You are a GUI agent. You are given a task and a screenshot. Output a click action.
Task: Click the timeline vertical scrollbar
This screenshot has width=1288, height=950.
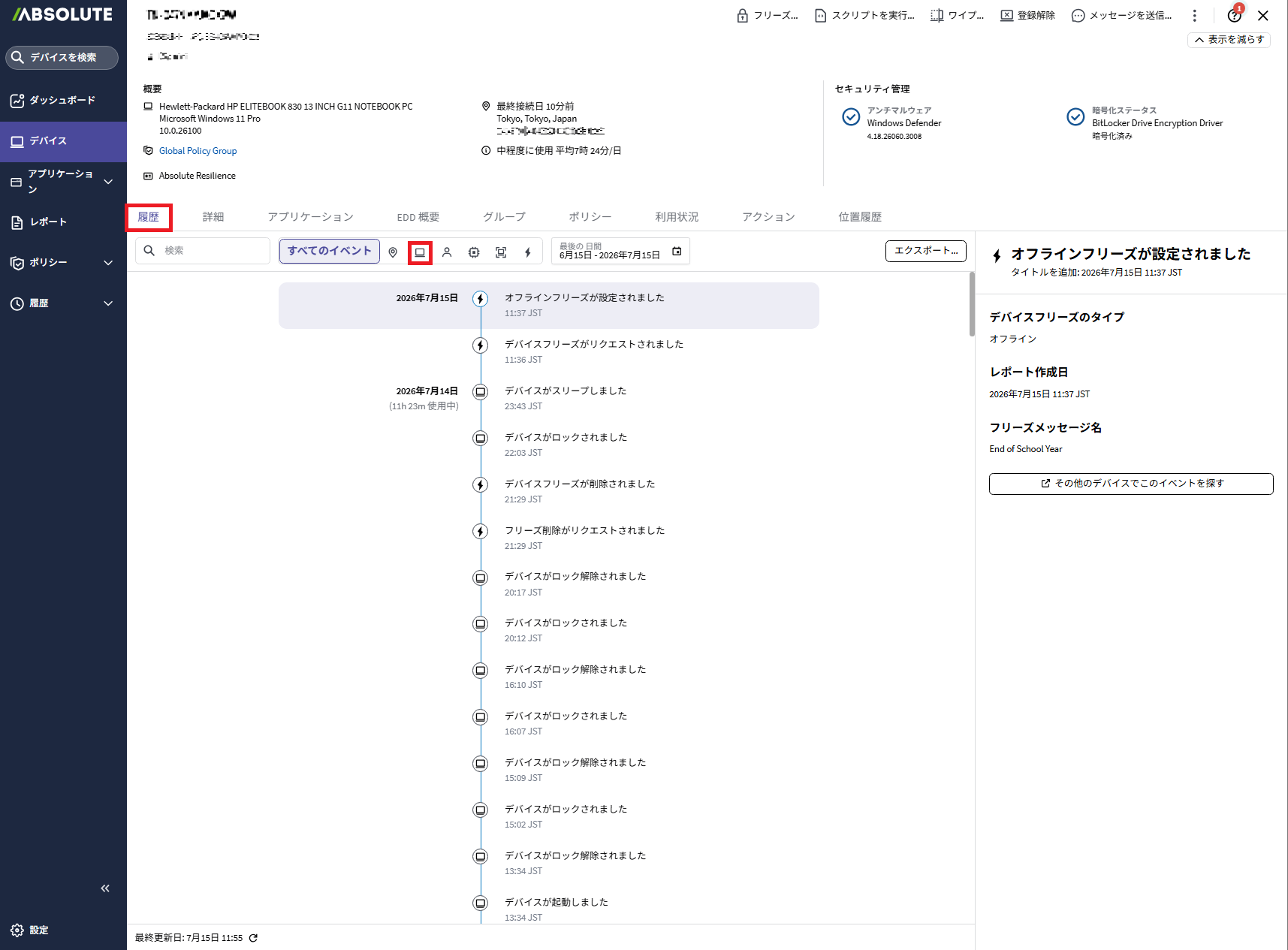[x=972, y=304]
